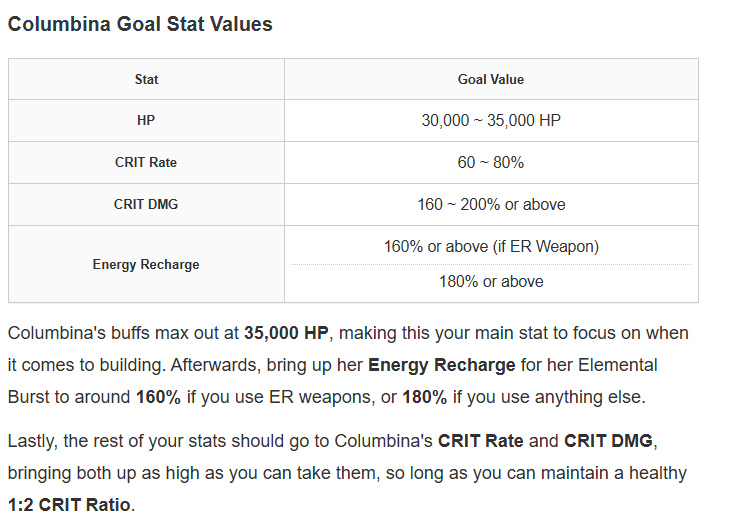Click the Energy Recharge label in the table
This screenshot has height=520, width=729.
[x=146, y=264]
